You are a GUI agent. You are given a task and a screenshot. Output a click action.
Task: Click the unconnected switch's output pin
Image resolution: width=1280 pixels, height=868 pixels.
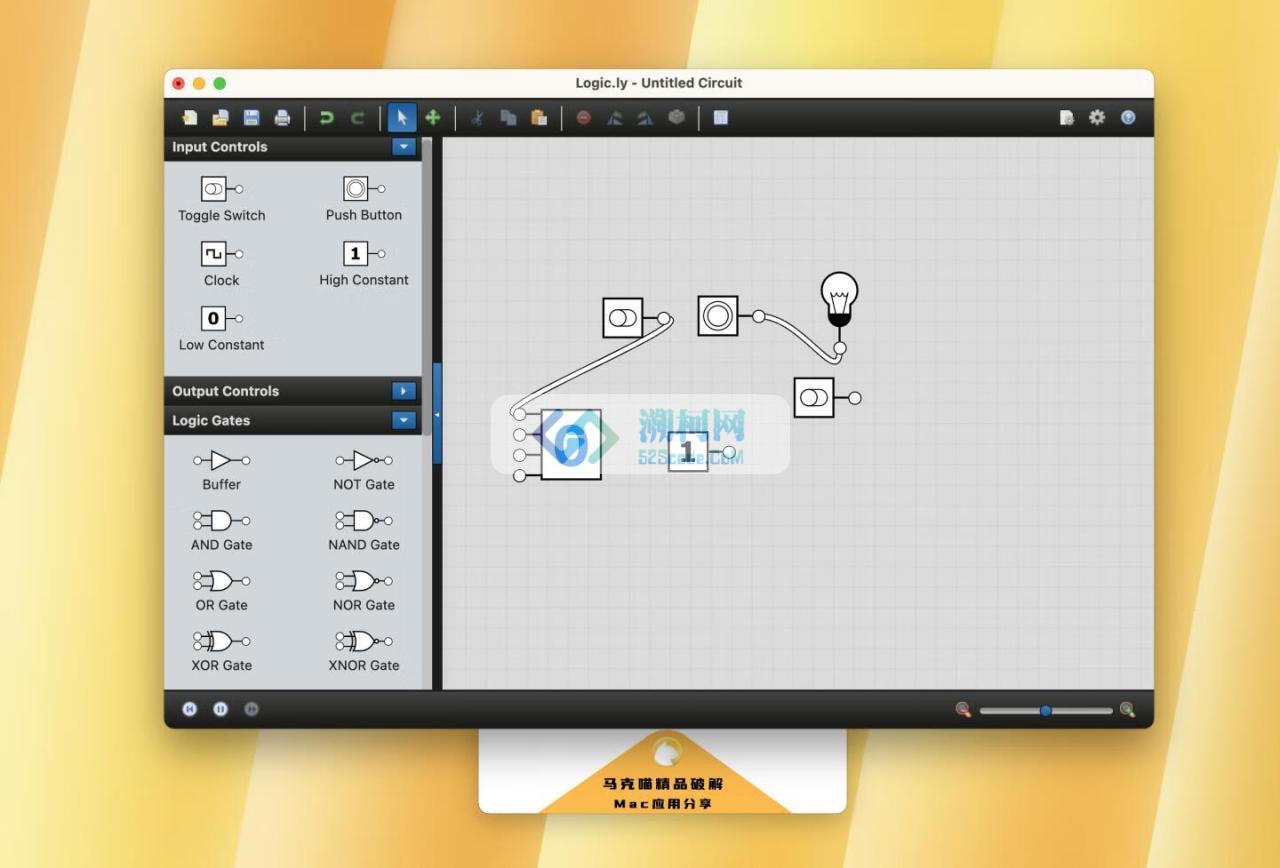(855, 397)
